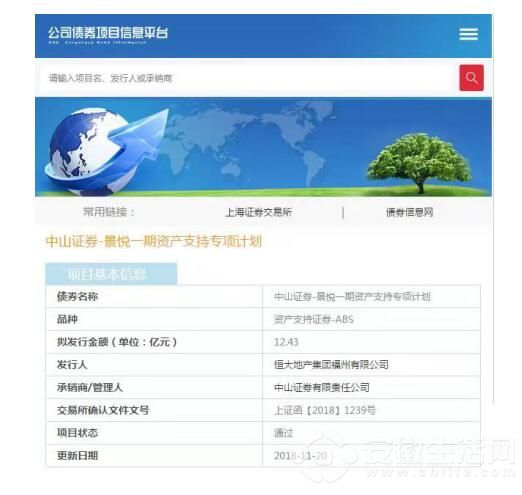Click the 公司债券项目信息平台 site logo
This screenshot has width=522, height=495.
coord(108,35)
